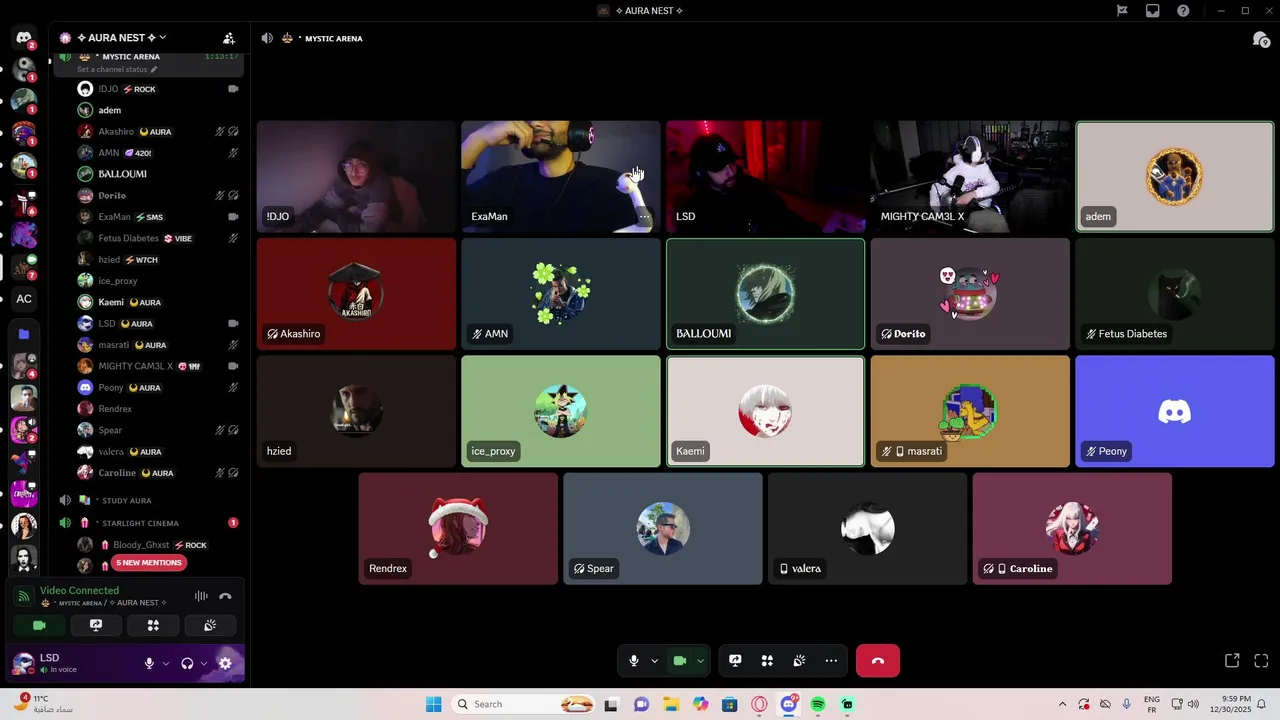Viewport: 1280px width, 720px height.
Task: Open the Help question mark icon
Action: [1183, 11]
